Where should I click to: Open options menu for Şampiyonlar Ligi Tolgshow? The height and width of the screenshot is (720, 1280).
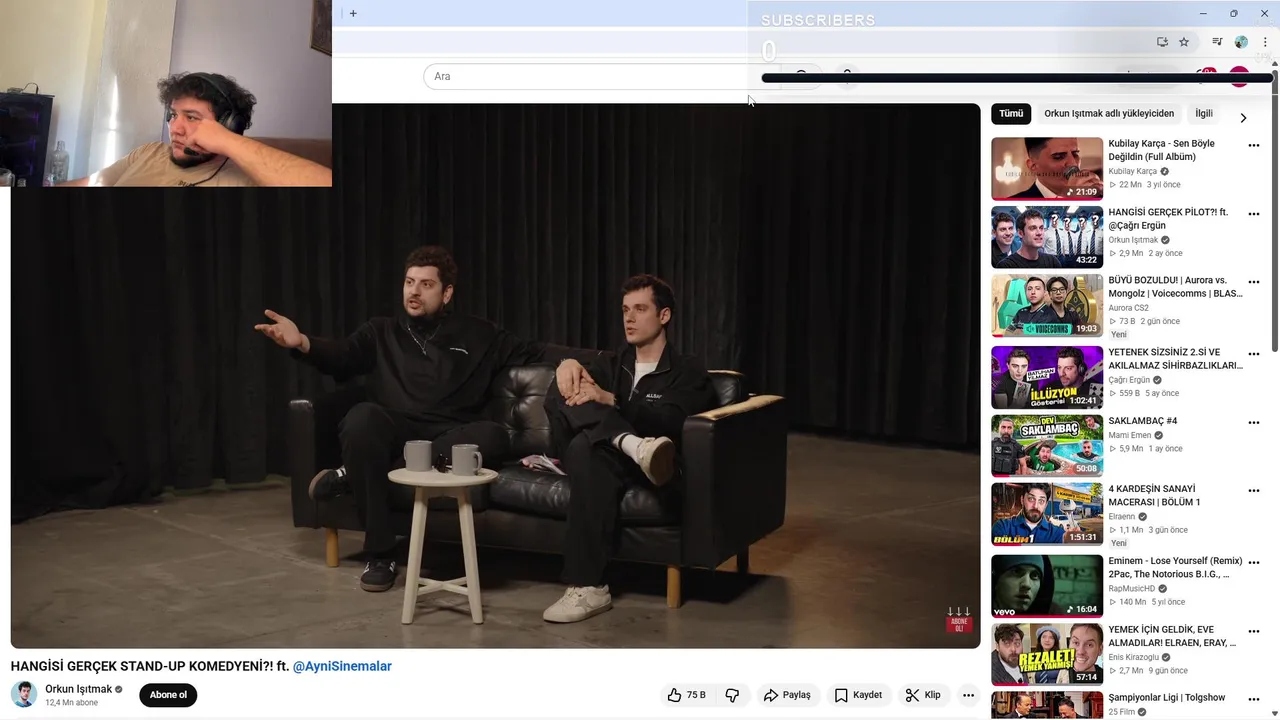tap(1254, 699)
